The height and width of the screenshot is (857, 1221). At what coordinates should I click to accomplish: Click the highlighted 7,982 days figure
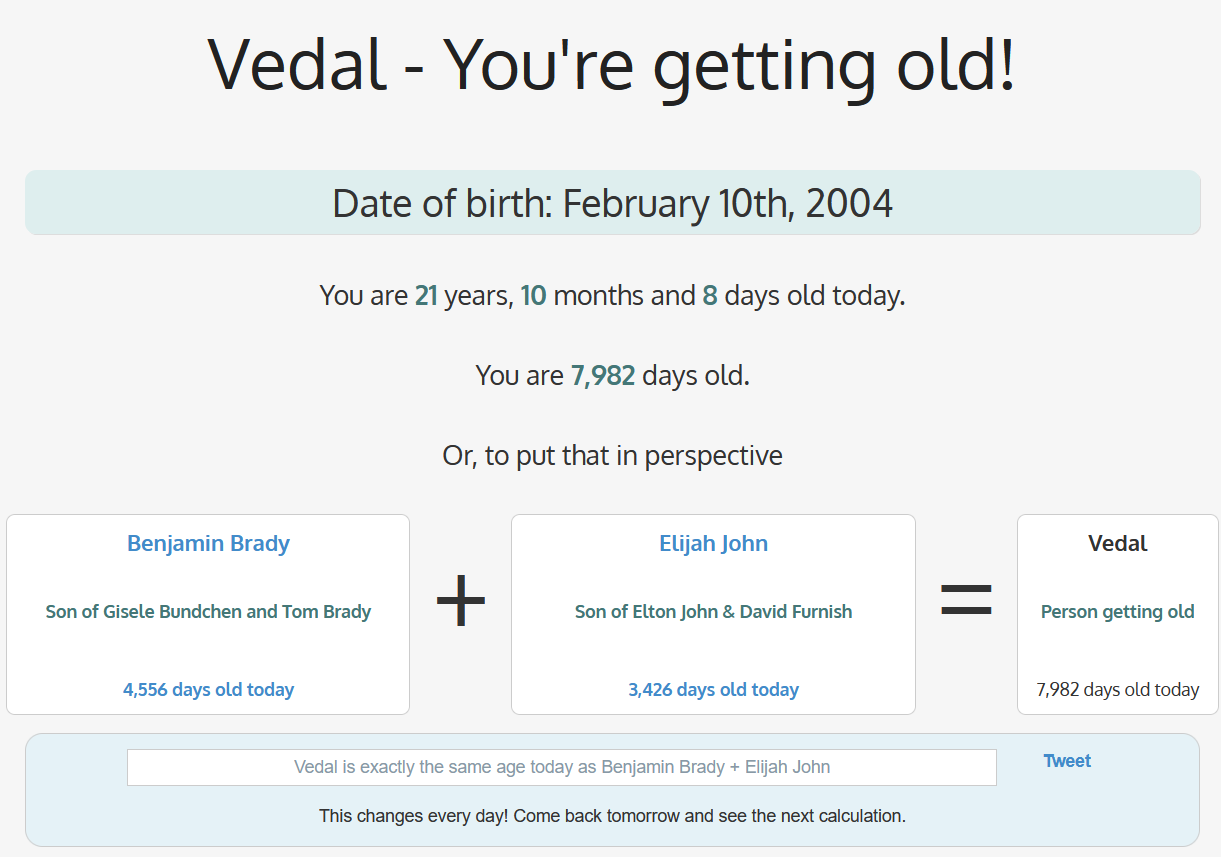[x=602, y=376]
